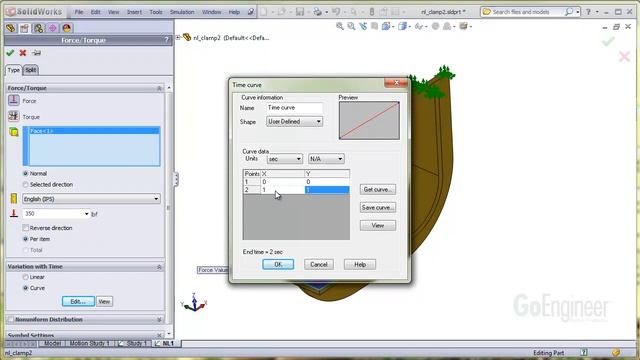Click Cancel in Time curve dialog
The height and width of the screenshot is (360, 640).
[x=319, y=264]
